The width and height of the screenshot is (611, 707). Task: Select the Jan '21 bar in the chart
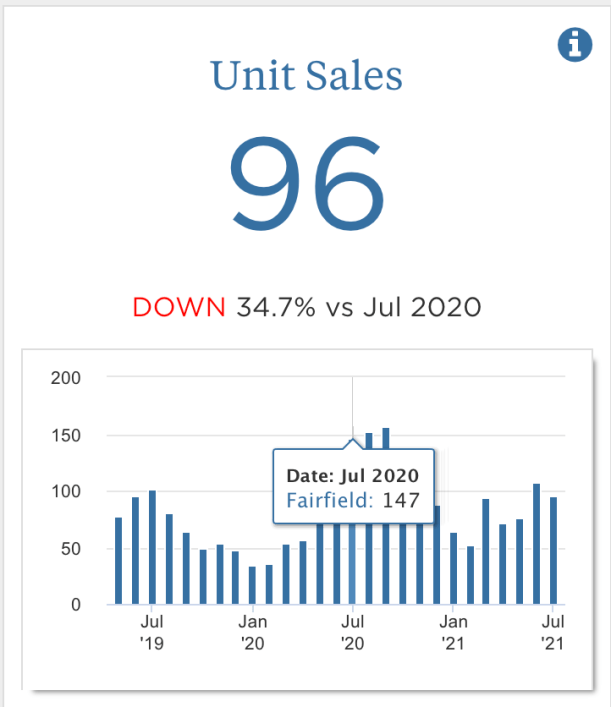(453, 569)
